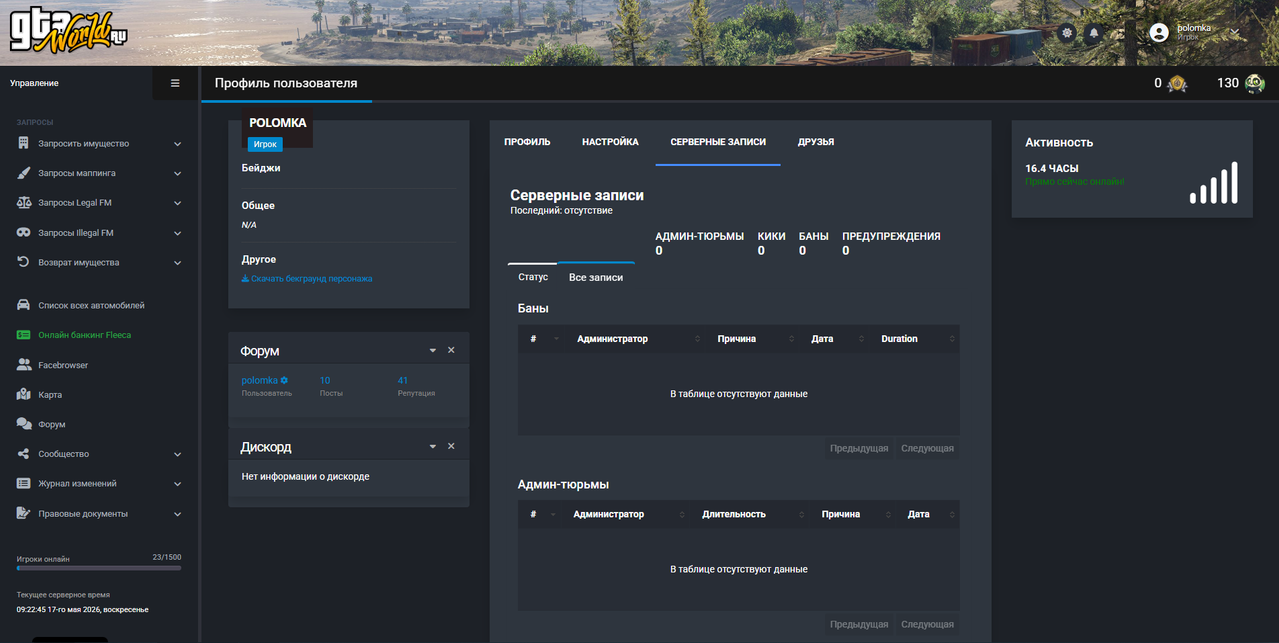Click the GTA World logo
This screenshot has width=1279, height=643.
[68, 33]
